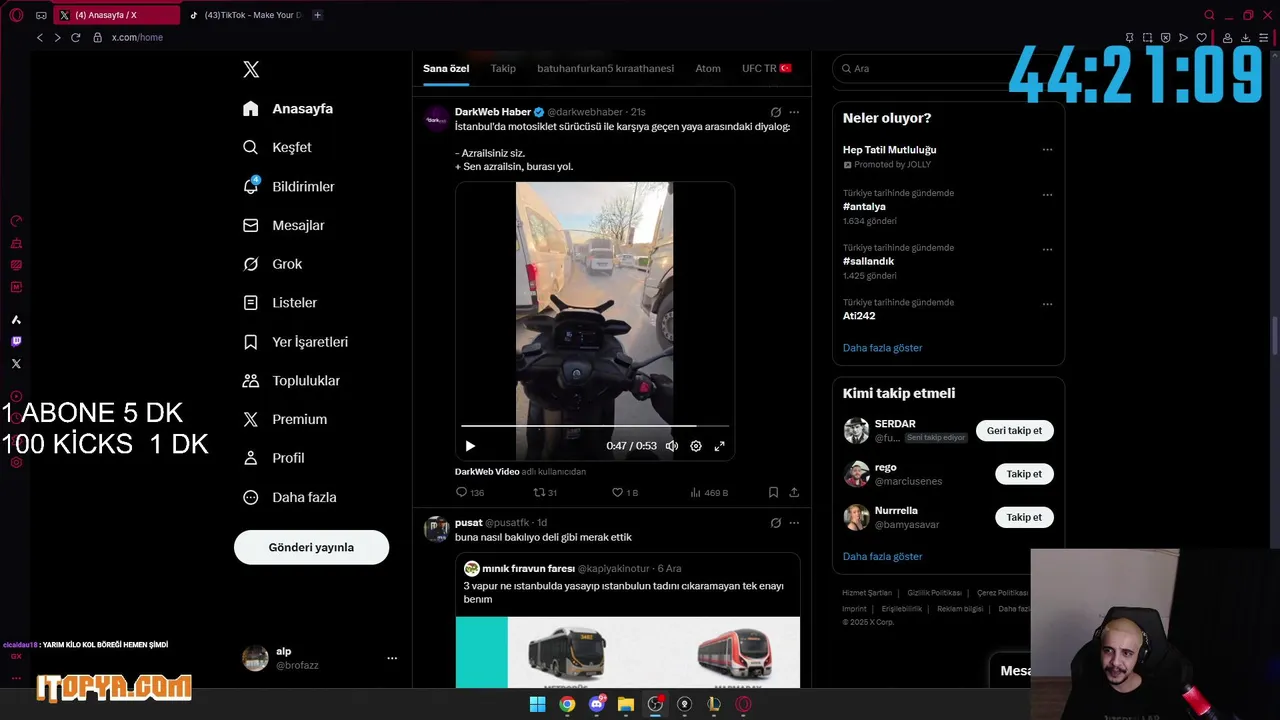The image size is (1280, 720).
Task: Open DarkWeb Haber profile avatar
Action: (436, 119)
